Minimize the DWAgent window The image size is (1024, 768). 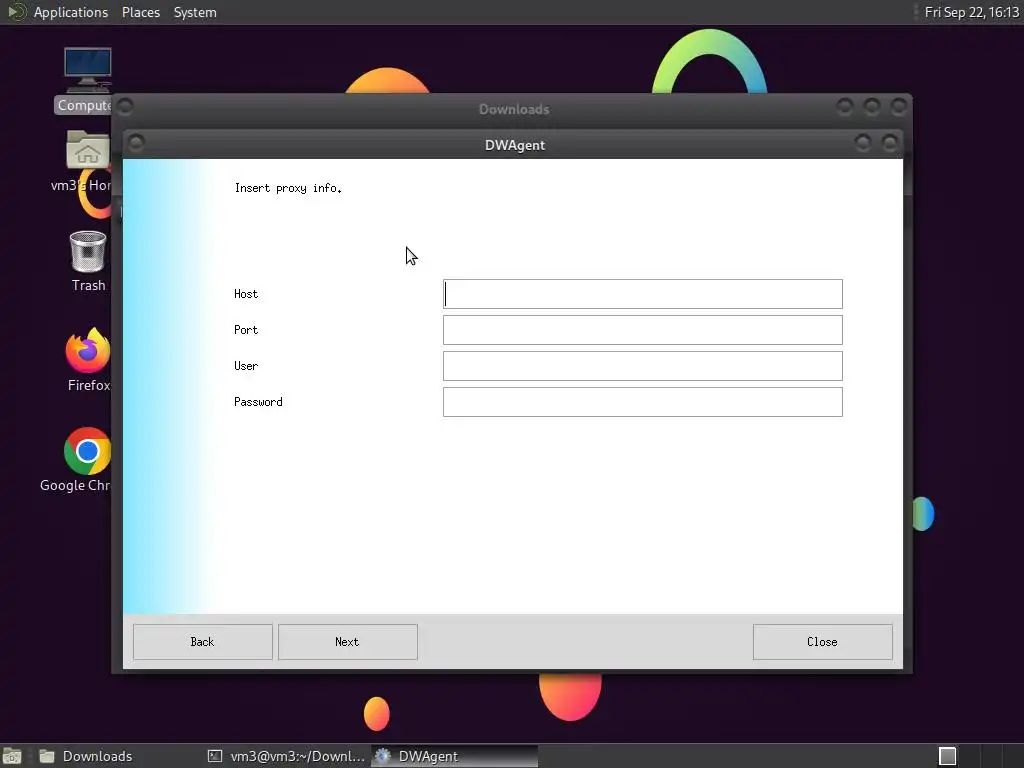pyautogui.click(x=863, y=143)
